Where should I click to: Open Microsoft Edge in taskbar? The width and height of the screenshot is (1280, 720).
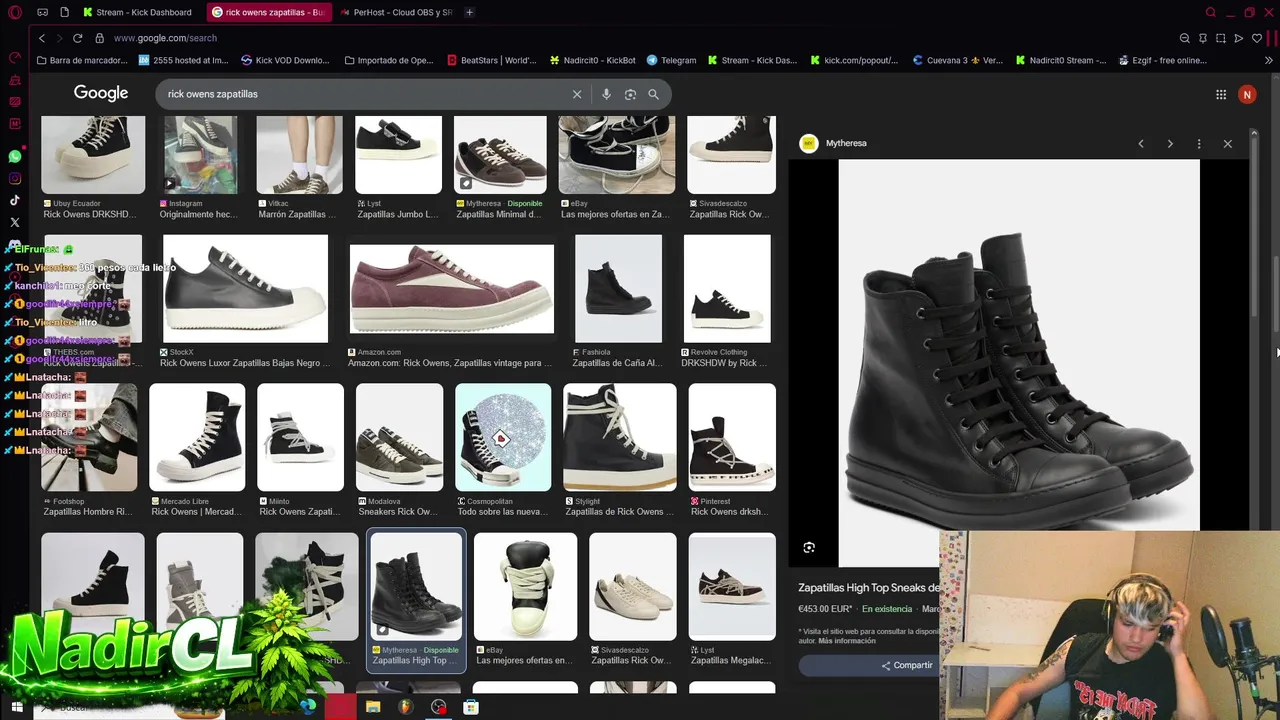(307, 707)
